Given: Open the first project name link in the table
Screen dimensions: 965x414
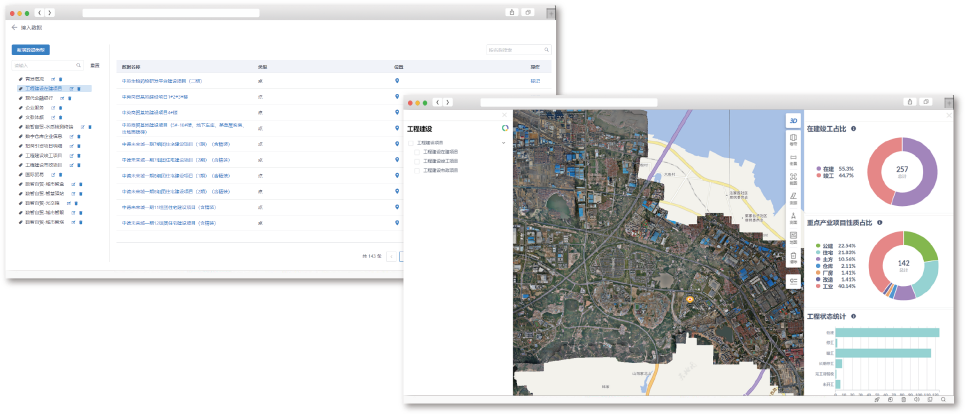Looking at the screenshot, I should click(162, 80).
